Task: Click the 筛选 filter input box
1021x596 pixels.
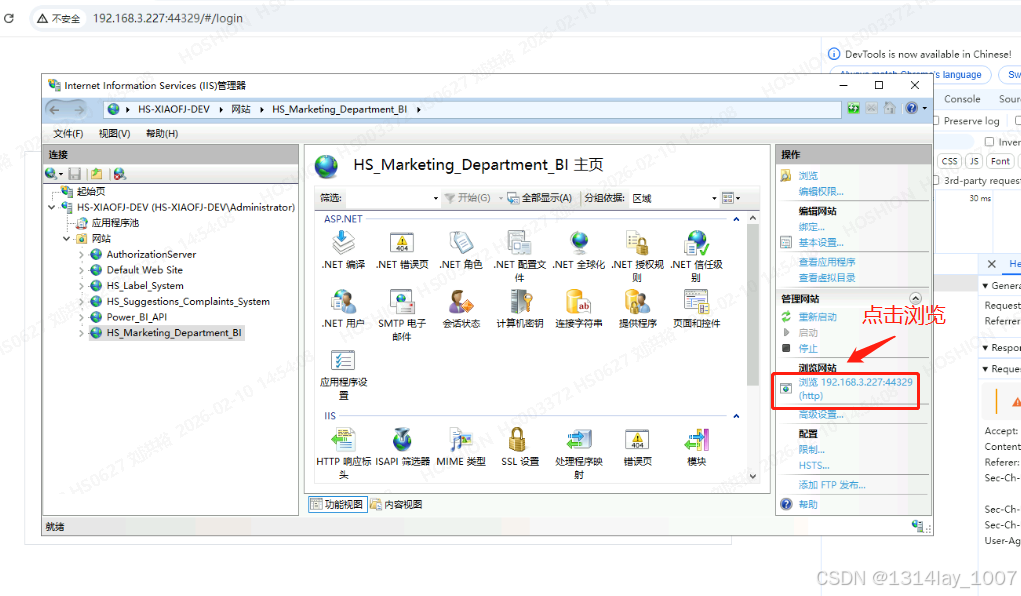Action: coord(392,198)
